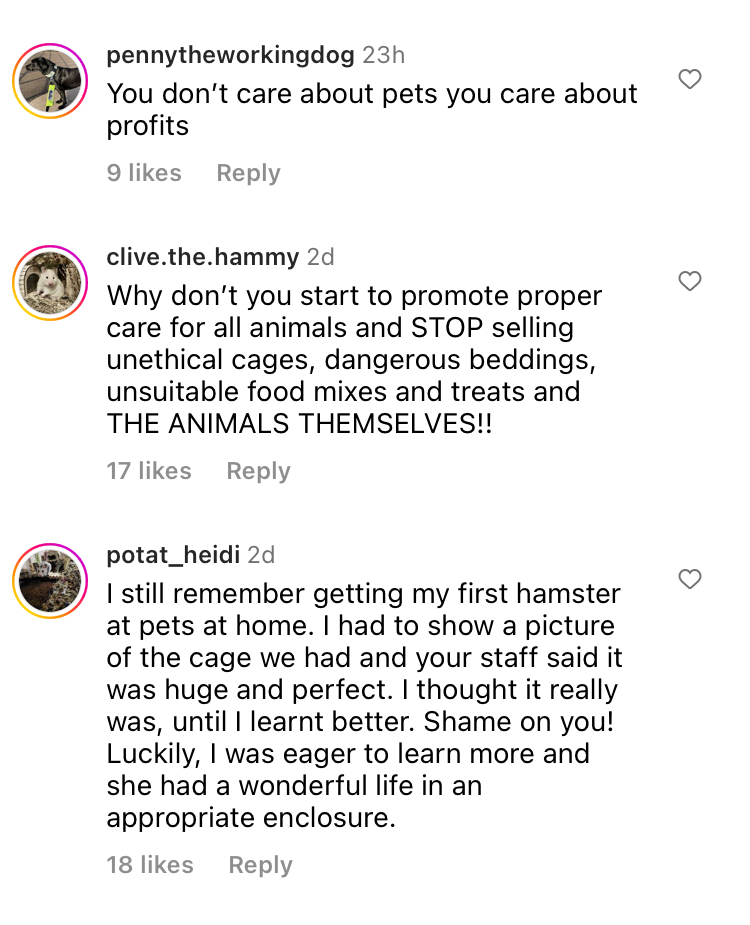Screen dimensions: 750x925
Task: View the 9 likes list
Action: point(144,173)
